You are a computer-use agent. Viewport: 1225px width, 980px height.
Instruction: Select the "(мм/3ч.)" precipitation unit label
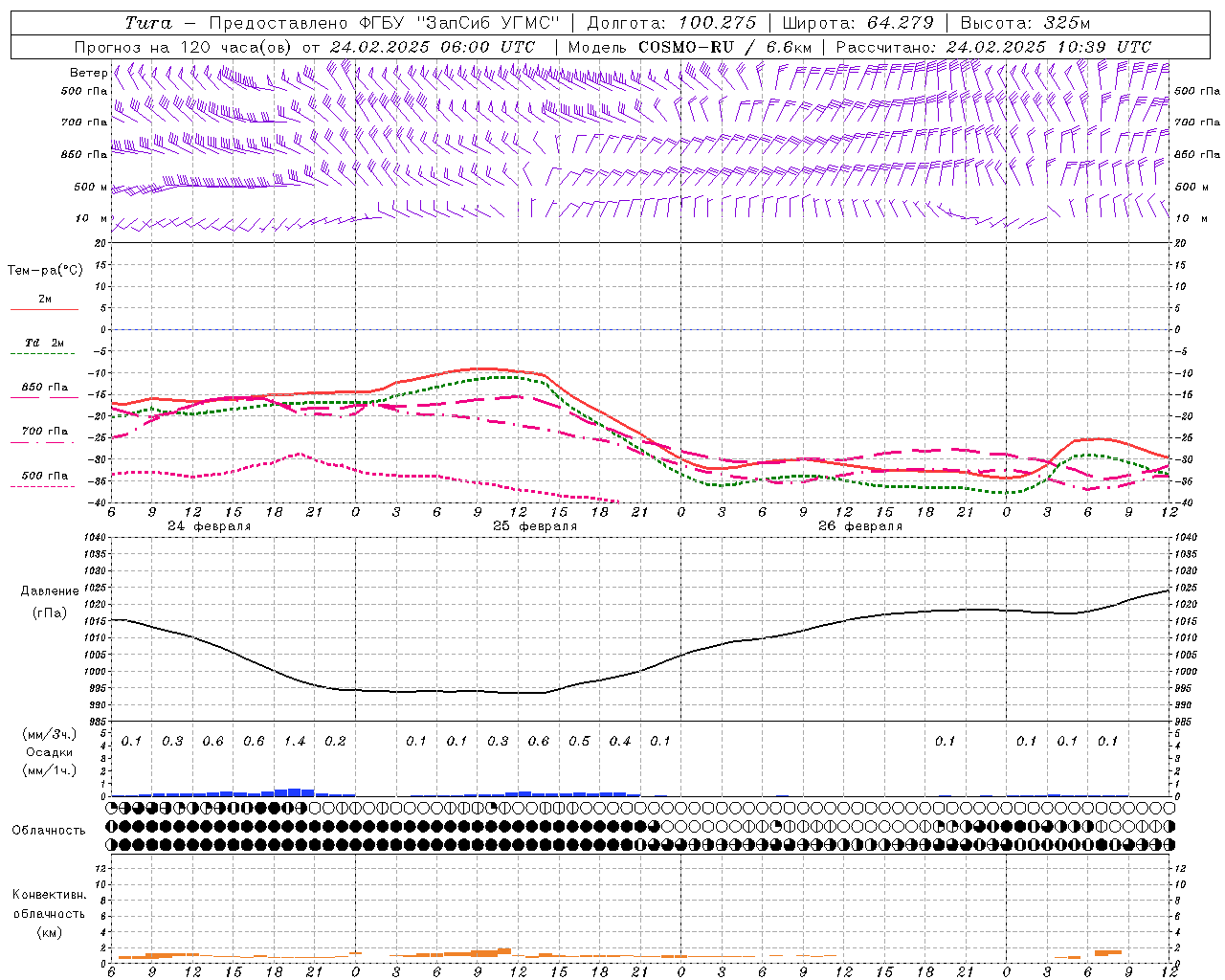[49, 734]
